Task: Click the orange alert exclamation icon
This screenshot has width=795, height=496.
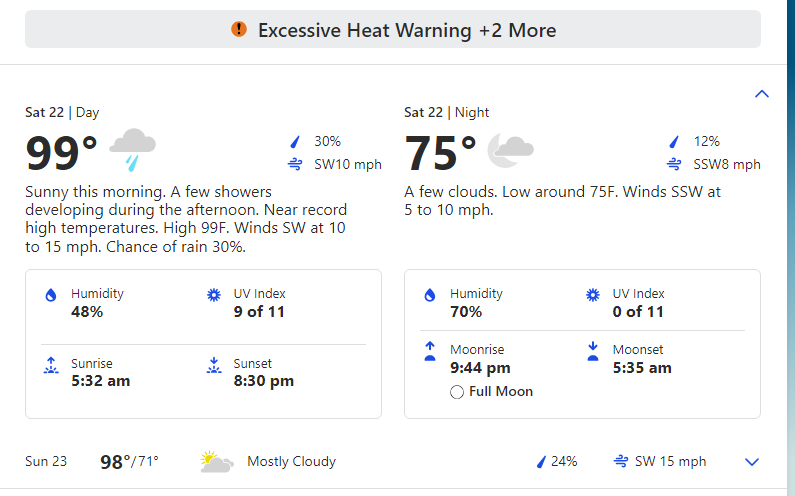Action: coord(239,29)
